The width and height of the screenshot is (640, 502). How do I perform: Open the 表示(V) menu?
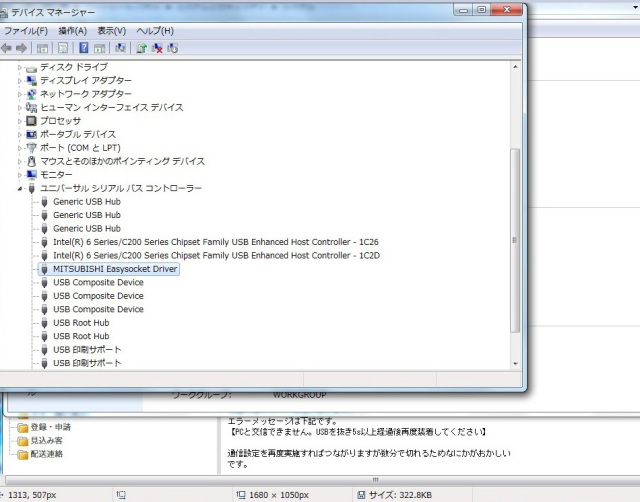tap(111, 31)
